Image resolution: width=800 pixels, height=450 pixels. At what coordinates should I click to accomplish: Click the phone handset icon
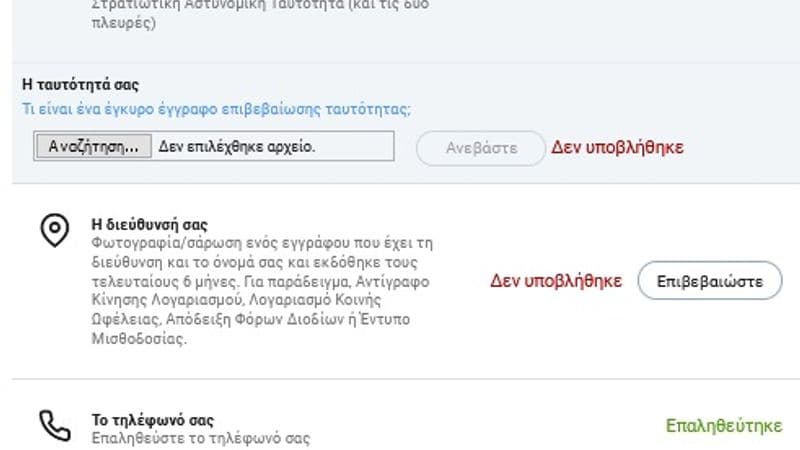click(x=55, y=425)
